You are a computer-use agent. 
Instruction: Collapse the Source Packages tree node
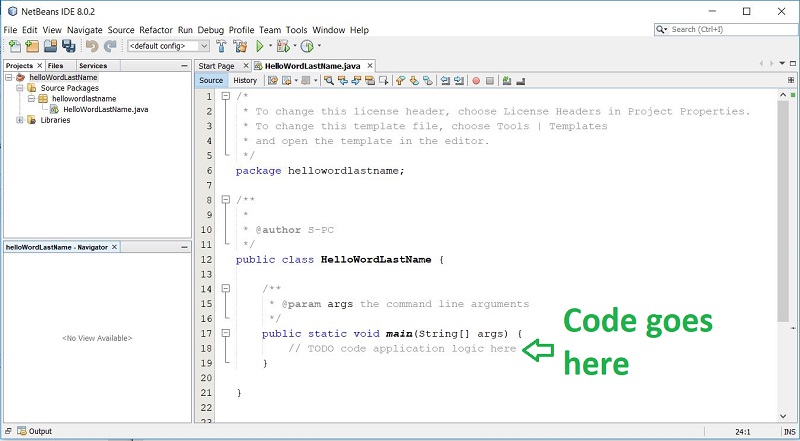coord(20,88)
